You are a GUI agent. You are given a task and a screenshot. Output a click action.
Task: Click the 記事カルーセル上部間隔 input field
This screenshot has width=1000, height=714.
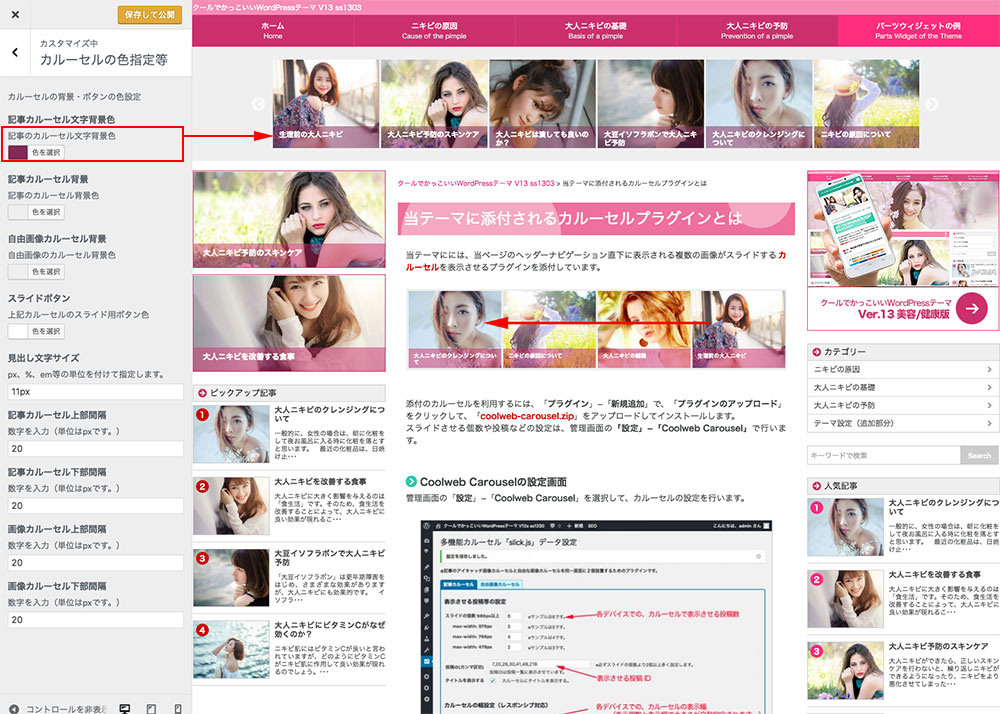(x=96, y=449)
